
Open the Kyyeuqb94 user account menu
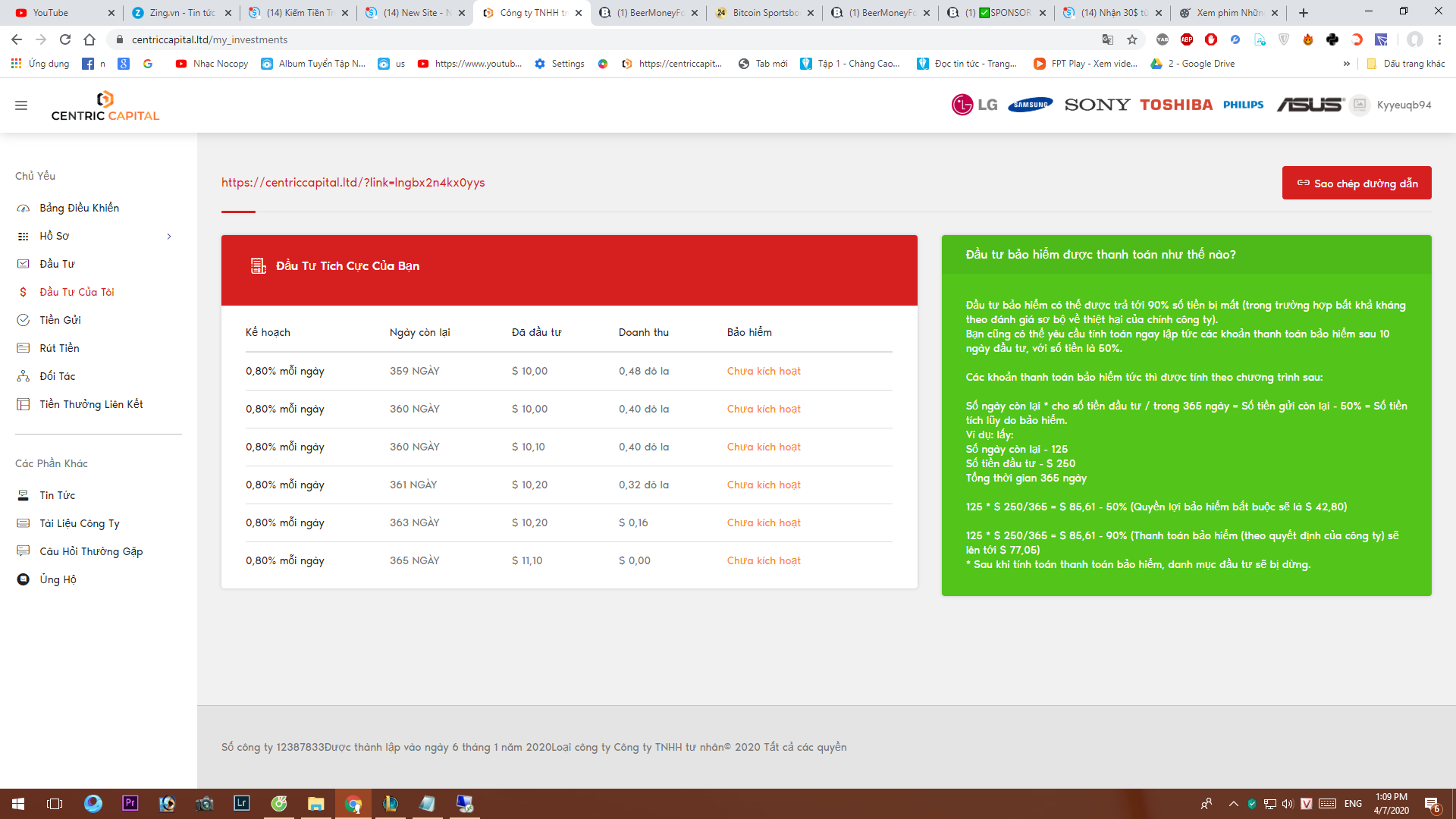click(x=1403, y=105)
